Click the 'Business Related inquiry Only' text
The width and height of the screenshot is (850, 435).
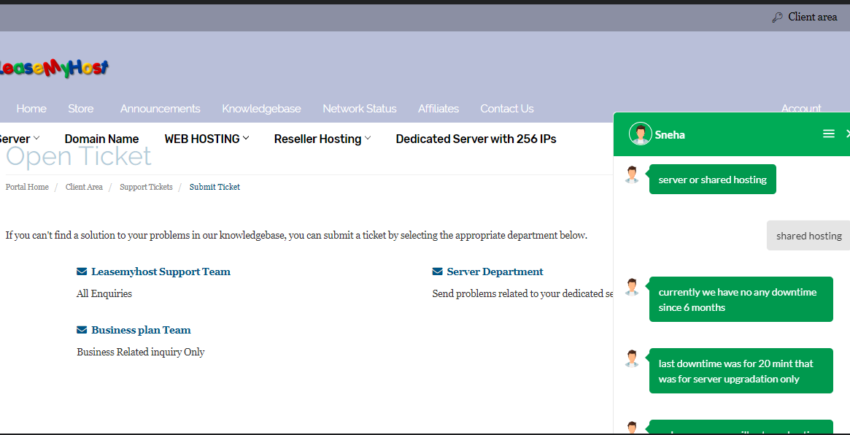[x=140, y=352]
